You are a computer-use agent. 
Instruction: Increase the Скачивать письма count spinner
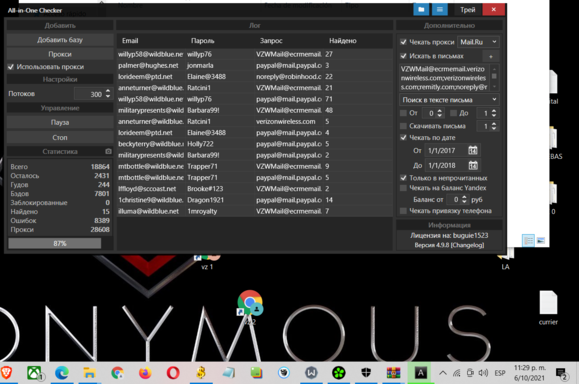(x=494, y=124)
